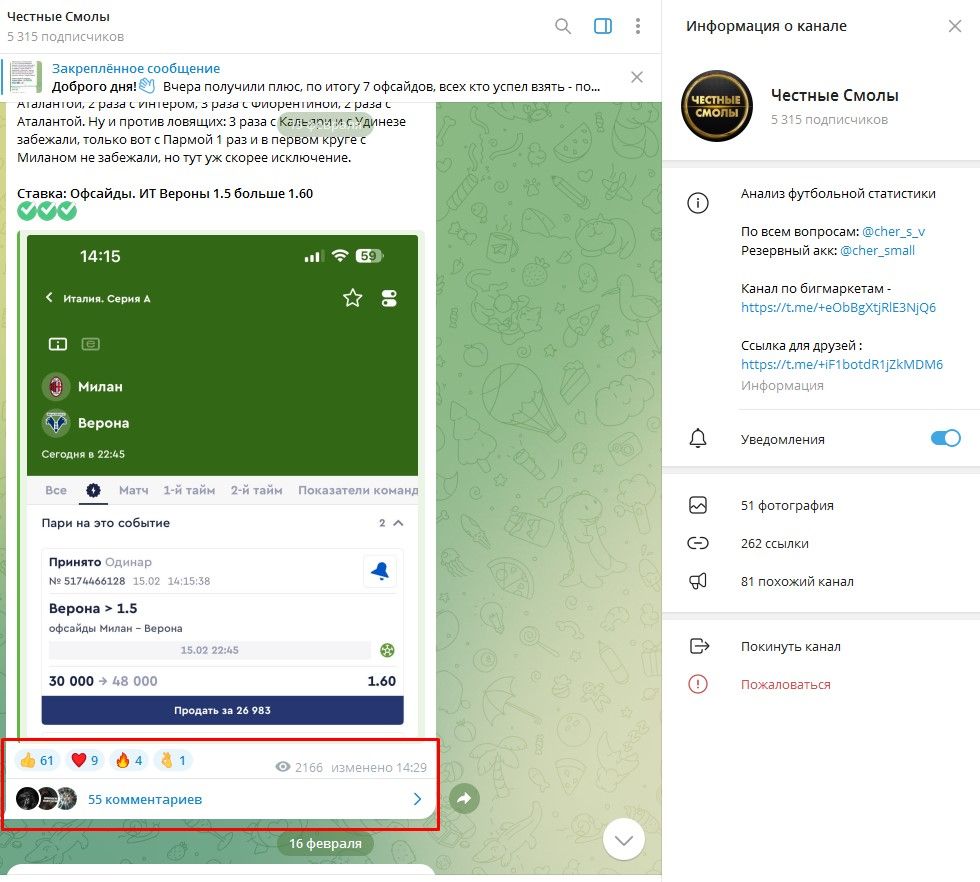Click the Продать за 26 983 button
Image resolution: width=980 pixels, height=882 pixels.
pyautogui.click(x=222, y=711)
